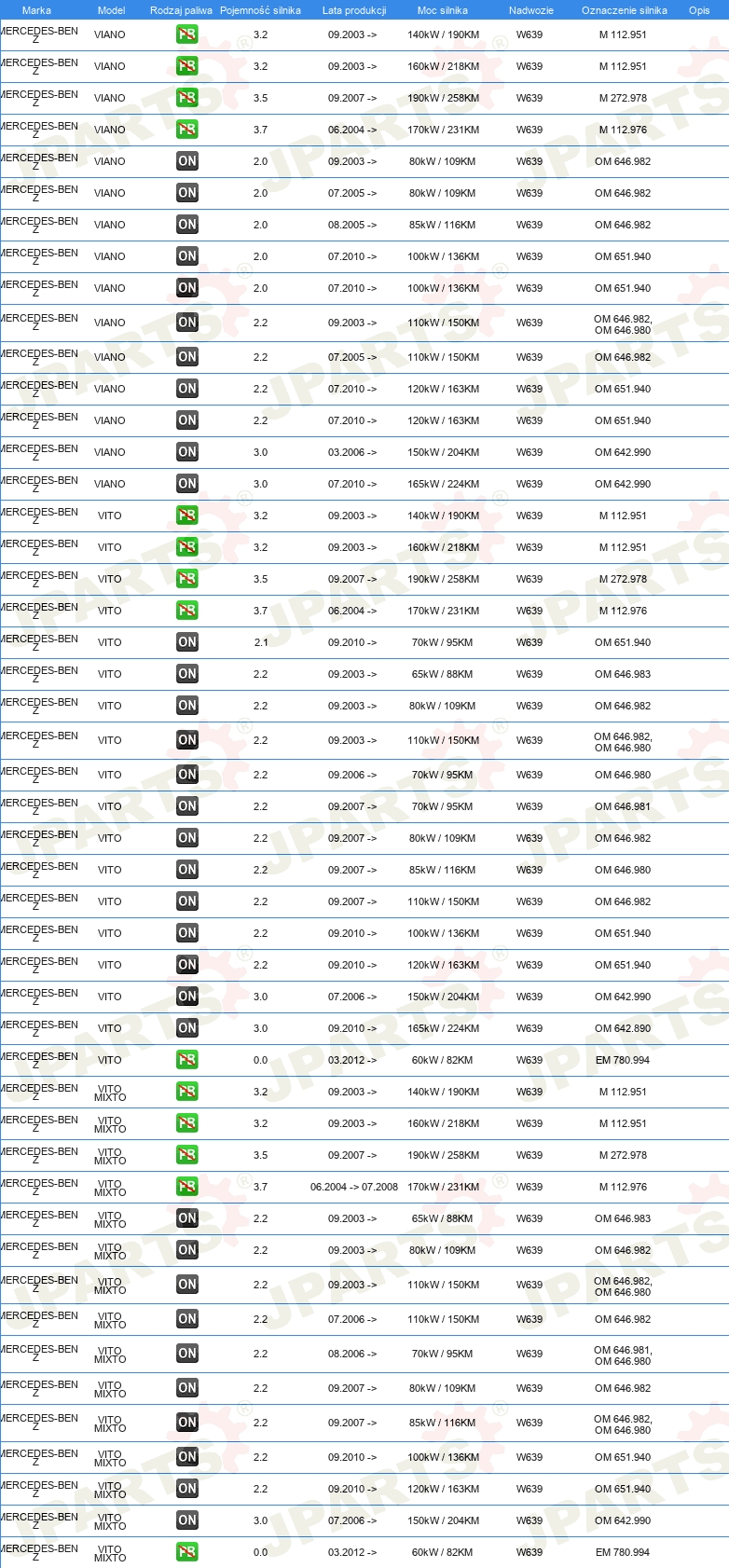
Task: Select the '06.2004 -> 07.2008' production years cell
Action: point(354,1187)
